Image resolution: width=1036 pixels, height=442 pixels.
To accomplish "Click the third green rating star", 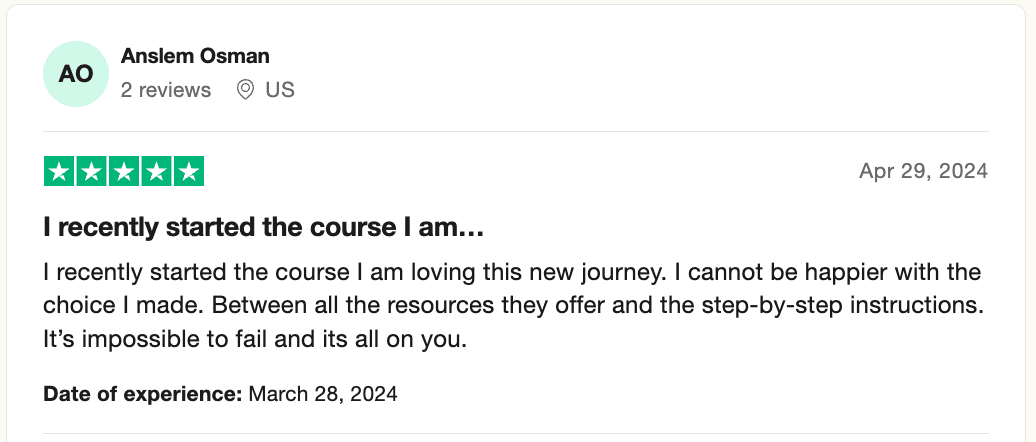I will 124,172.
